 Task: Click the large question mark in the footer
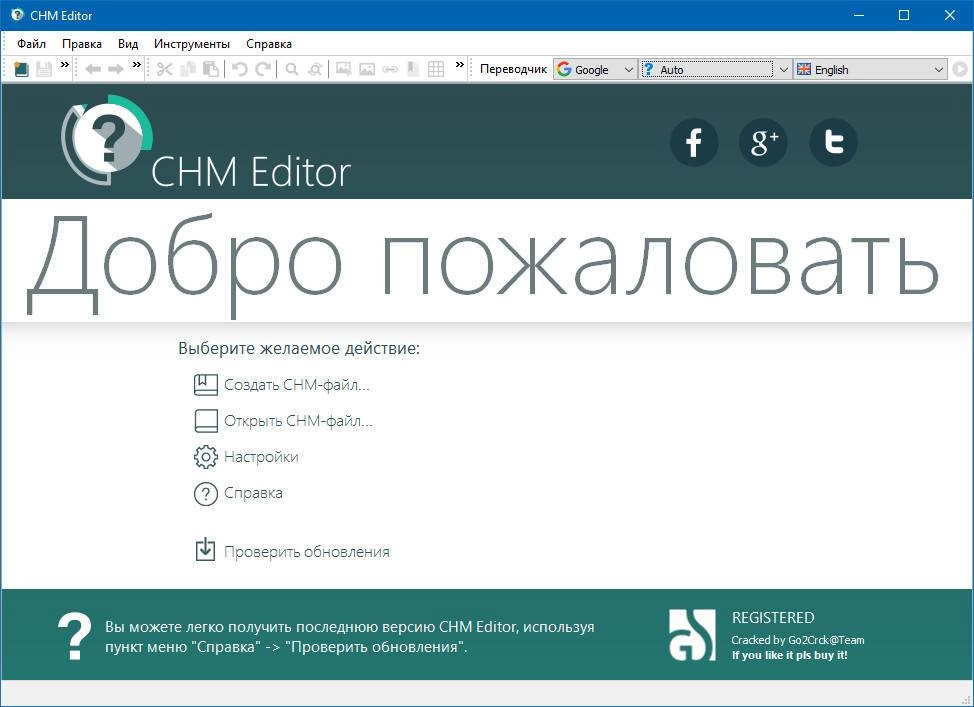tap(75, 637)
